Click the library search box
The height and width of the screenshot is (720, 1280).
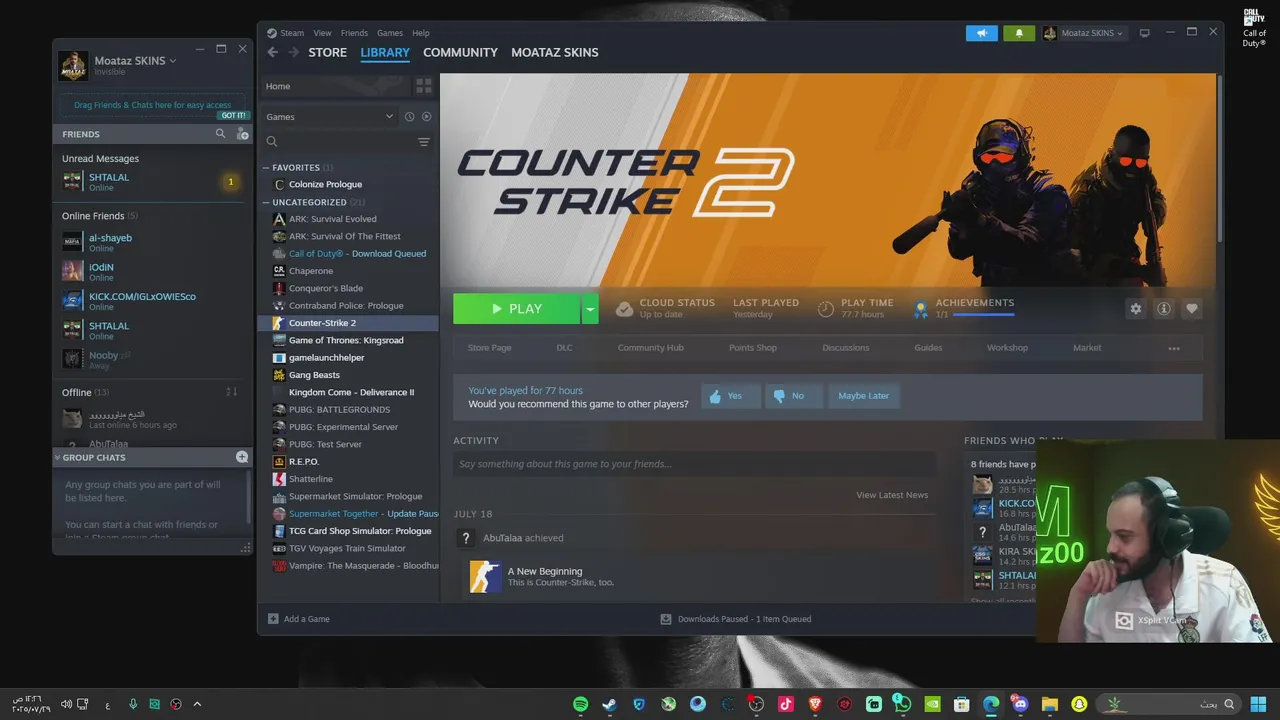point(340,142)
